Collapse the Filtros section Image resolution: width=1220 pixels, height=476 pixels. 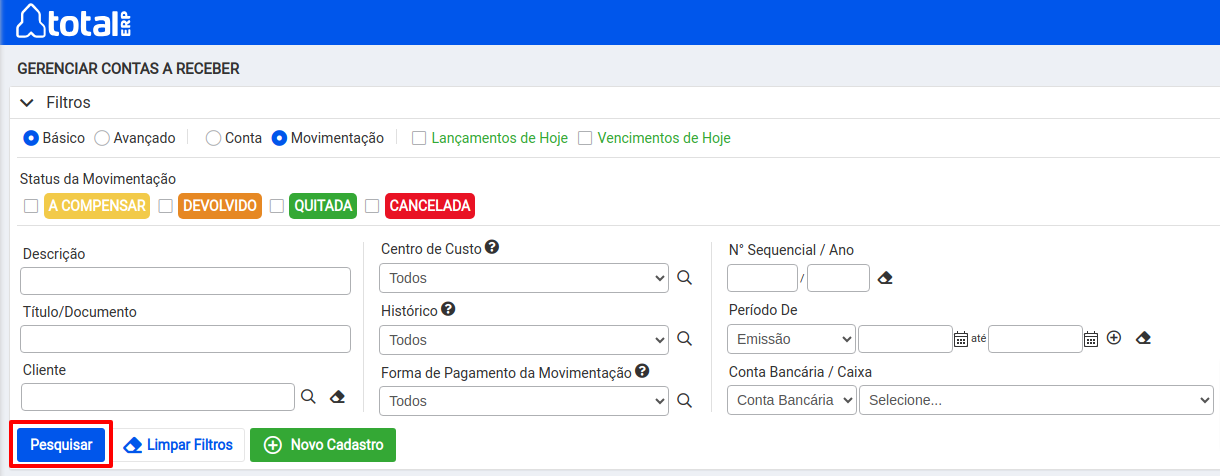(27, 103)
